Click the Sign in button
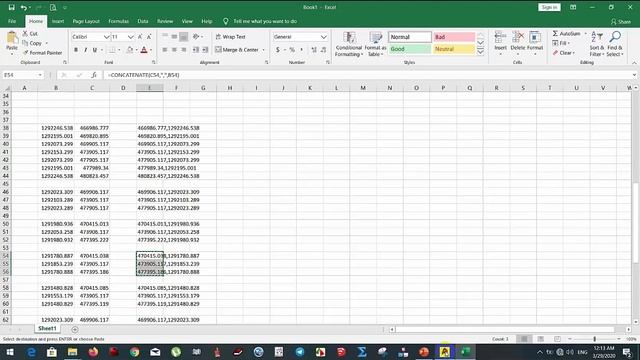This screenshot has width=640, height=360. tap(549, 7)
